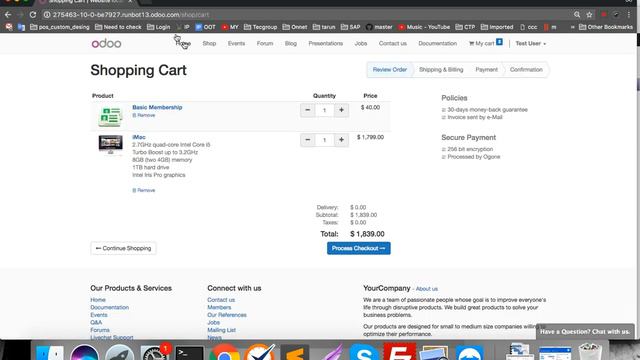
Task: Open Presentations menu item
Action: click(x=326, y=43)
